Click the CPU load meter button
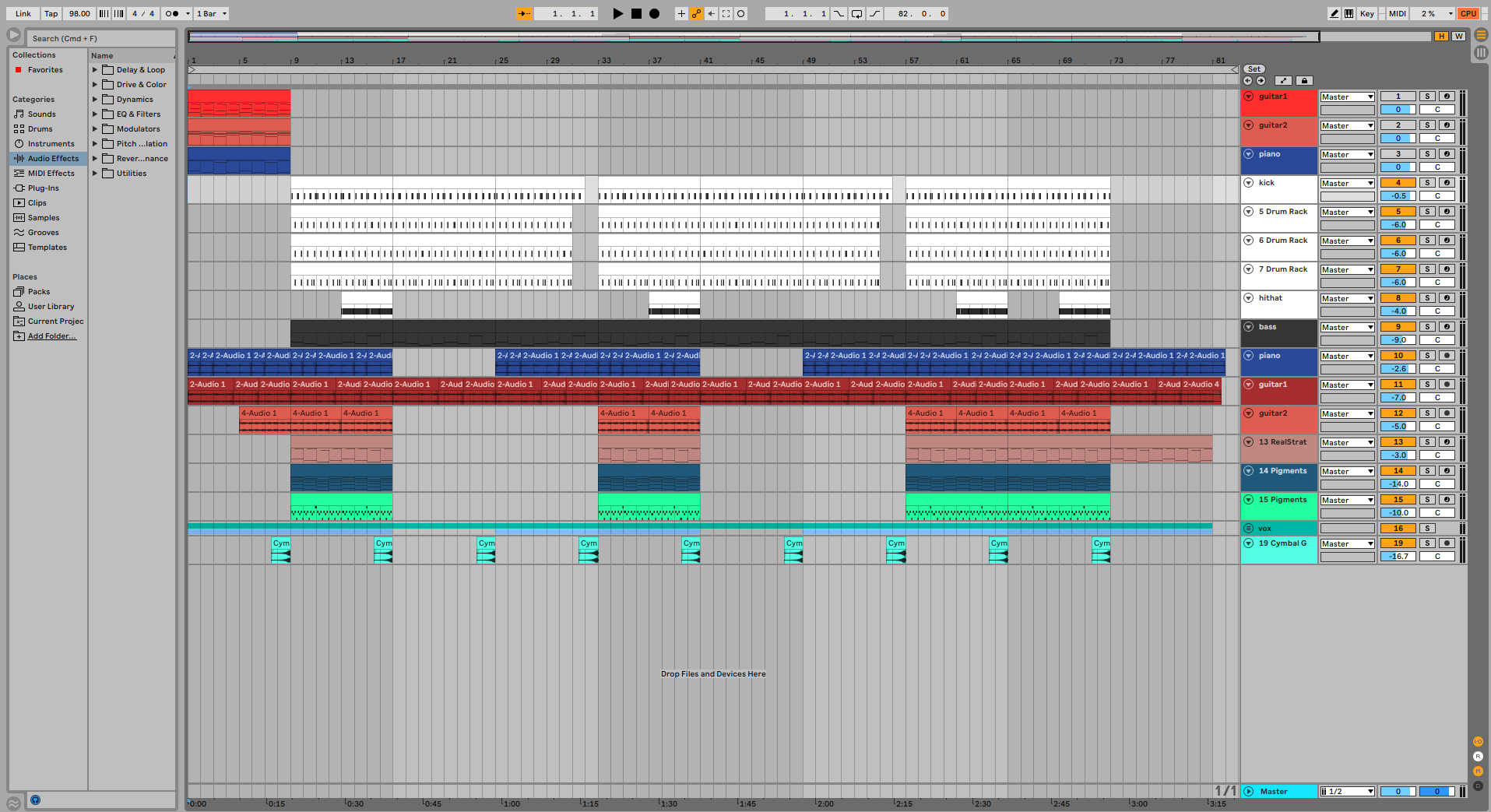 pyautogui.click(x=1468, y=13)
